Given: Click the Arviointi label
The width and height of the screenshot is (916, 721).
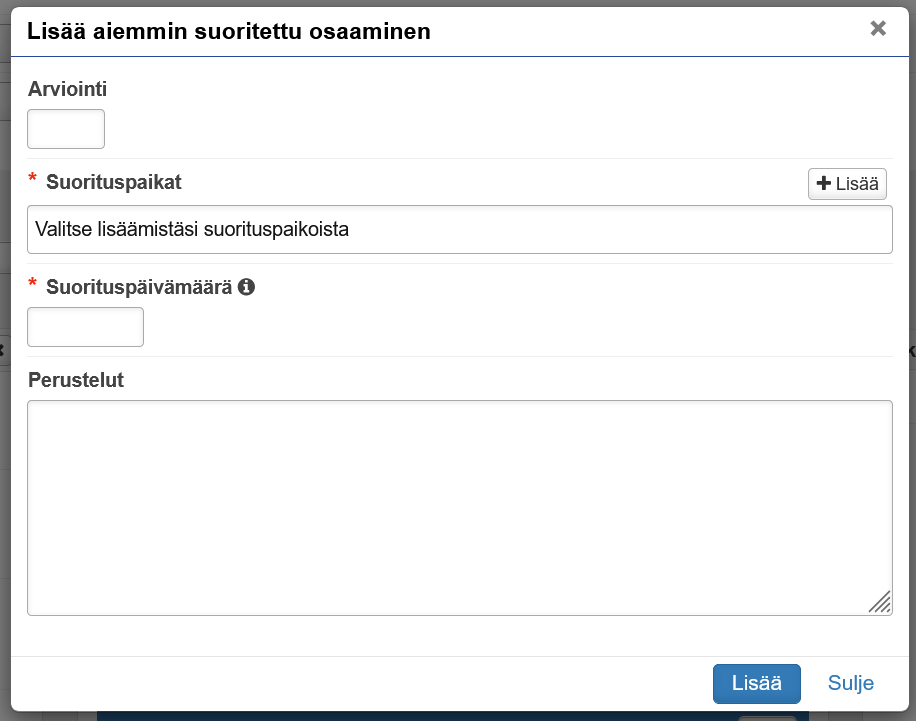Looking at the screenshot, I should pos(67,89).
